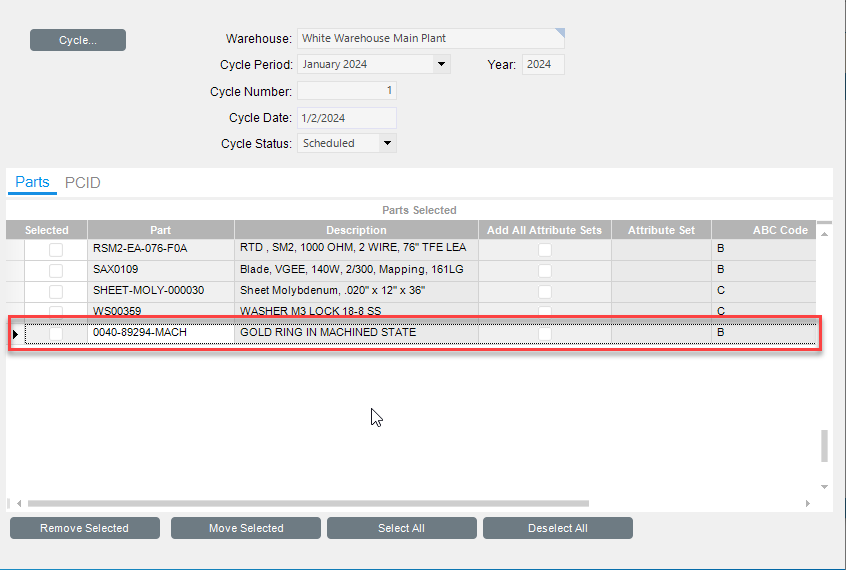Open the Cycle Status dropdown arrow
The height and width of the screenshot is (570, 846).
[387, 143]
